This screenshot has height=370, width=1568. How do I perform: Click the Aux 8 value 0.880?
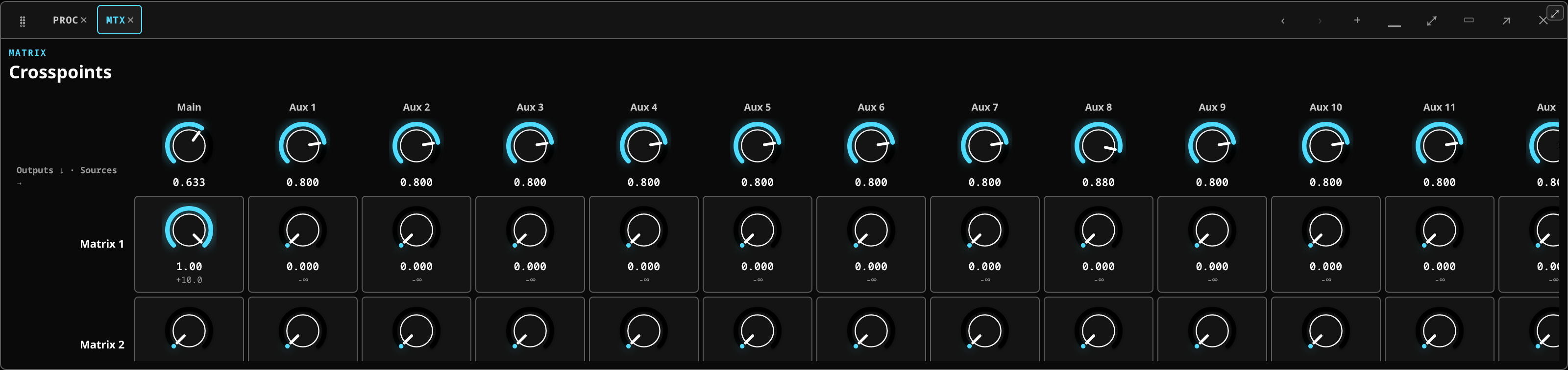pyautogui.click(x=1099, y=182)
